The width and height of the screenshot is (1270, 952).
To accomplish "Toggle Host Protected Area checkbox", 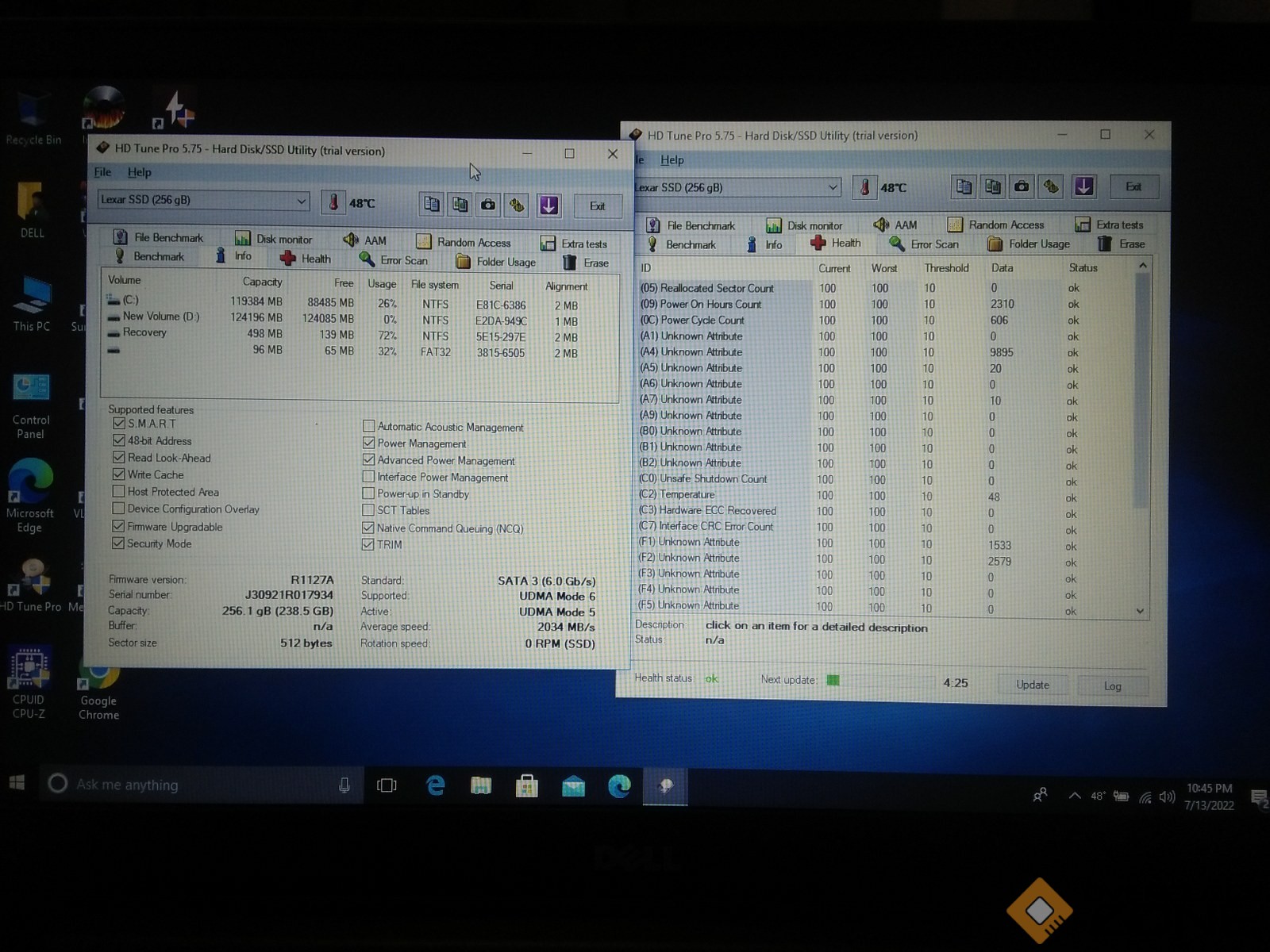I will click(x=119, y=492).
